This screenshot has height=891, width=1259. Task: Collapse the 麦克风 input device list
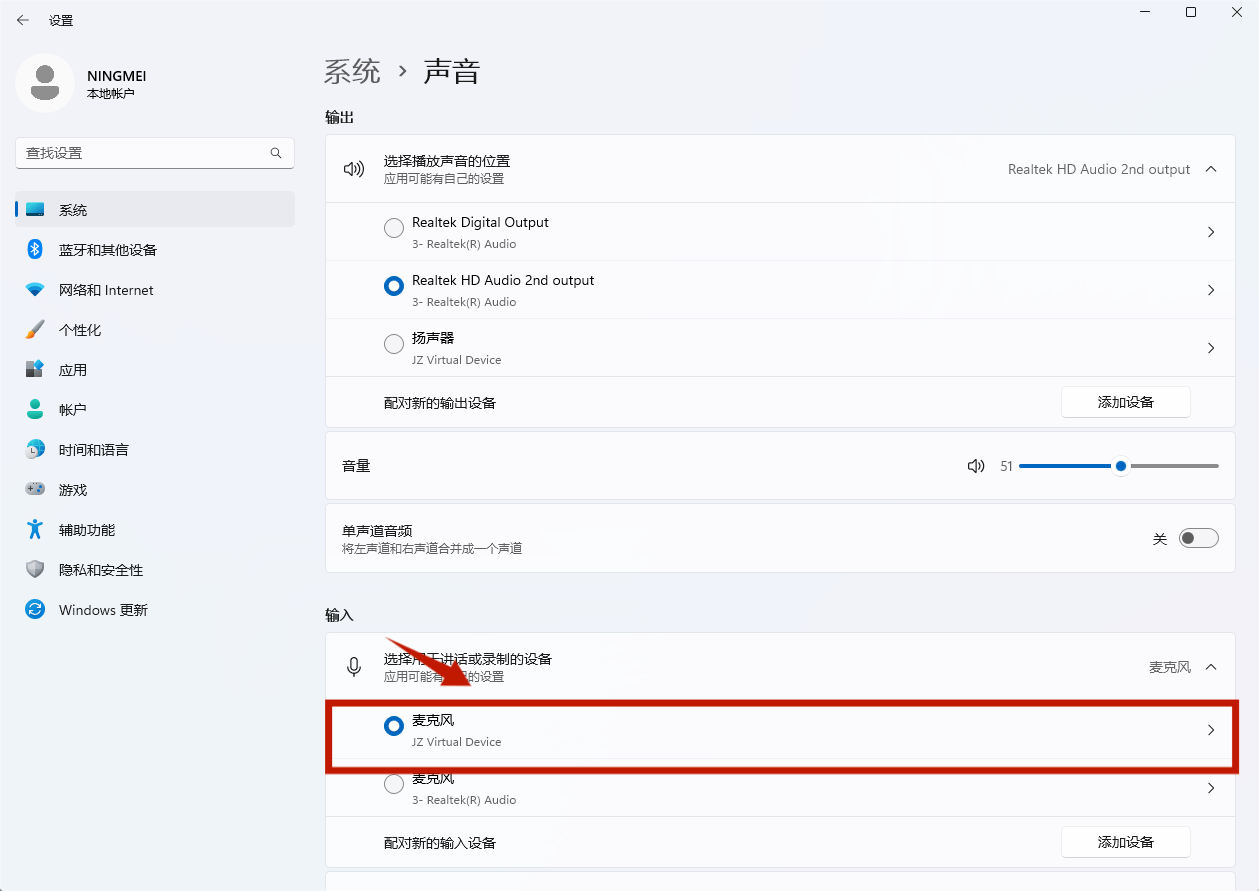pyautogui.click(x=1210, y=666)
